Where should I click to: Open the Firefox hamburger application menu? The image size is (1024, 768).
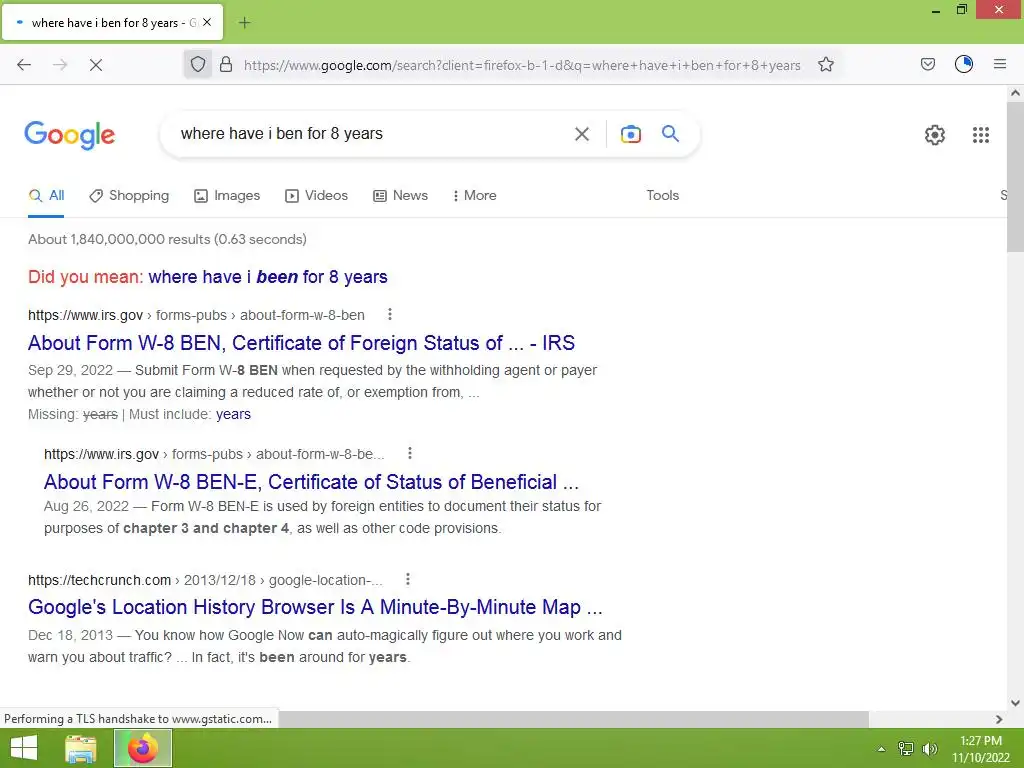coord(1000,64)
